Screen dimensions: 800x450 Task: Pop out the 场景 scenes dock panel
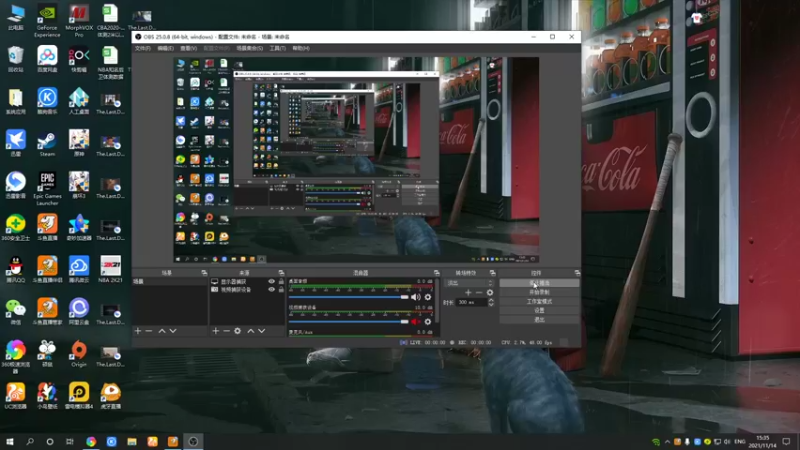coord(204,273)
